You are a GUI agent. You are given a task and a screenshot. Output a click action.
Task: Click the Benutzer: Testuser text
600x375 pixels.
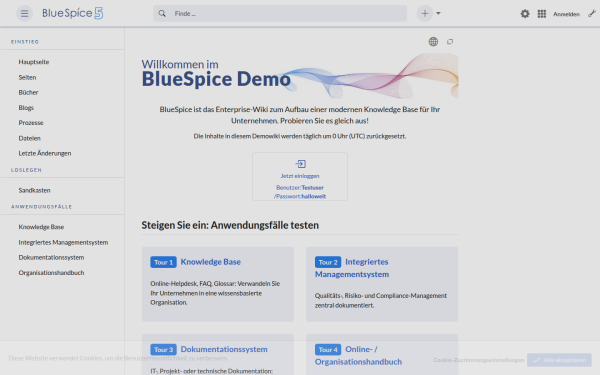click(x=300, y=188)
